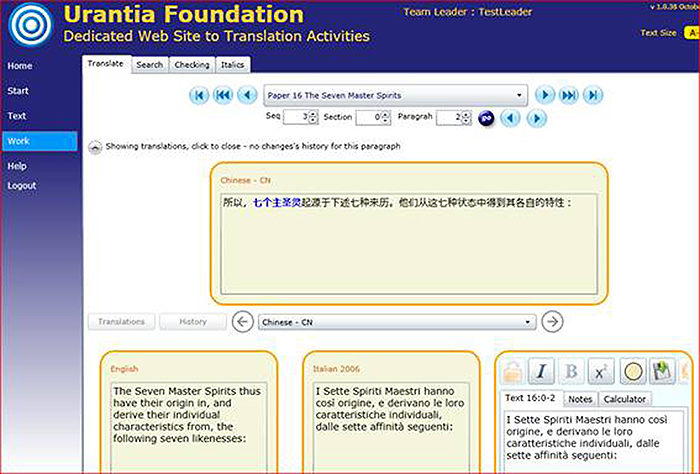Screen dimensions: 700x474
Task: Click Logout in the sidebar
Action: [22, 186]
